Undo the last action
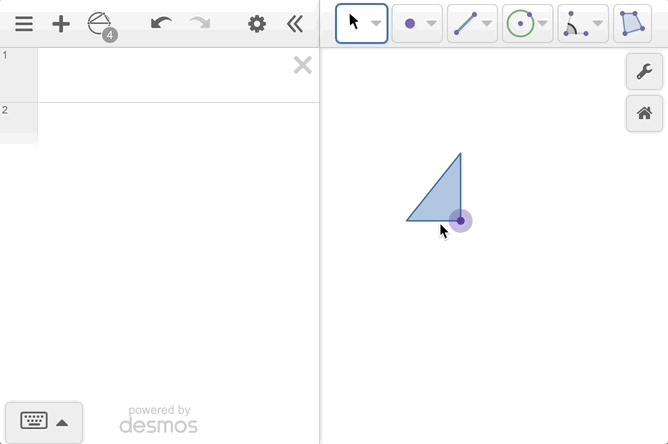Screen dimensions: 668x444 tap(161, 24)
